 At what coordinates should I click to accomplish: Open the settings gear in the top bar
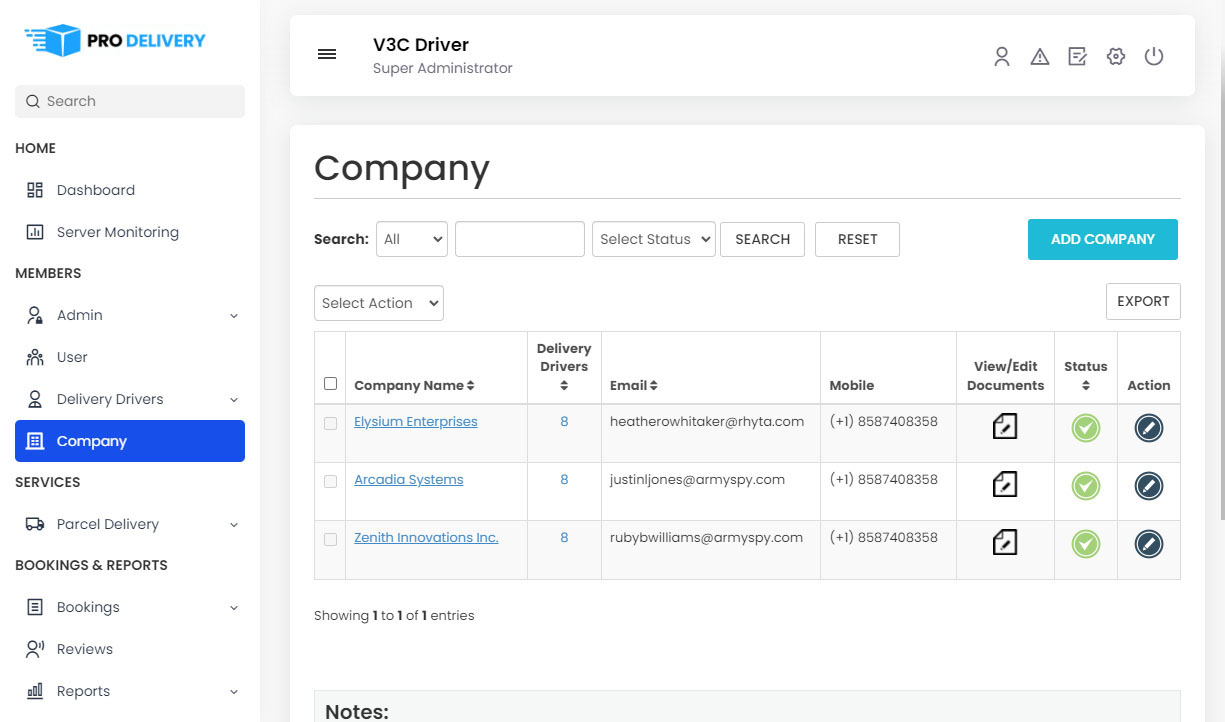coord(1115,57)
